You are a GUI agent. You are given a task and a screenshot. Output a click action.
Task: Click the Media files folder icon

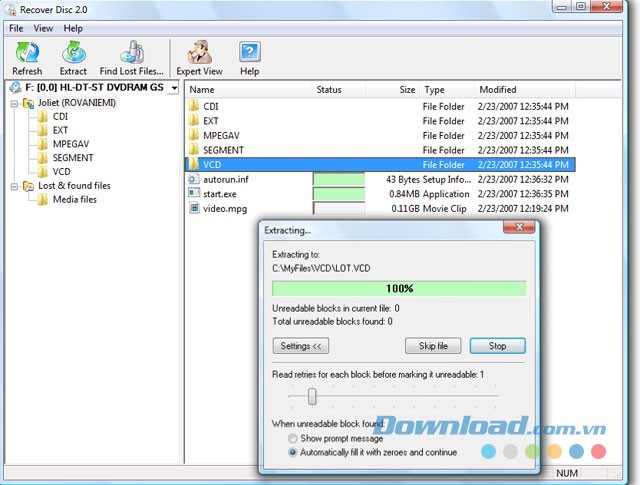pyautogui.click(x=42, y=200)
